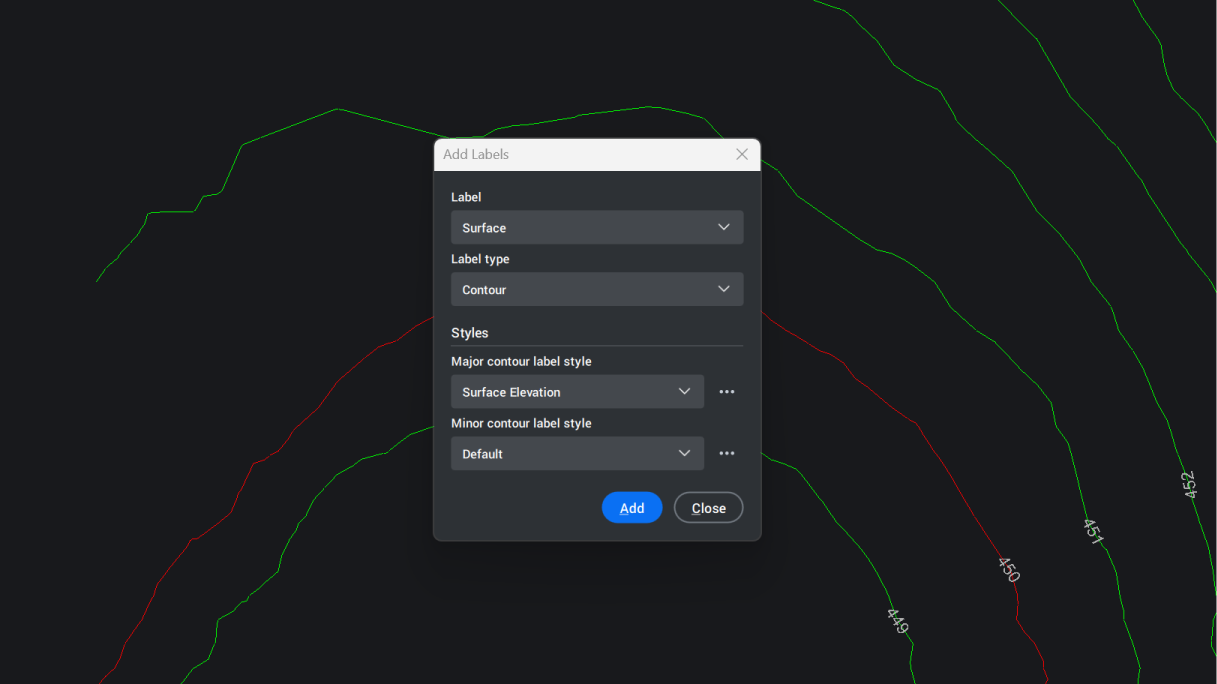The height and width of the screenshot is (684, 1217).
Task: Click the Close button in the dialog
Action: pyautogui.click(x=708, y=507)
